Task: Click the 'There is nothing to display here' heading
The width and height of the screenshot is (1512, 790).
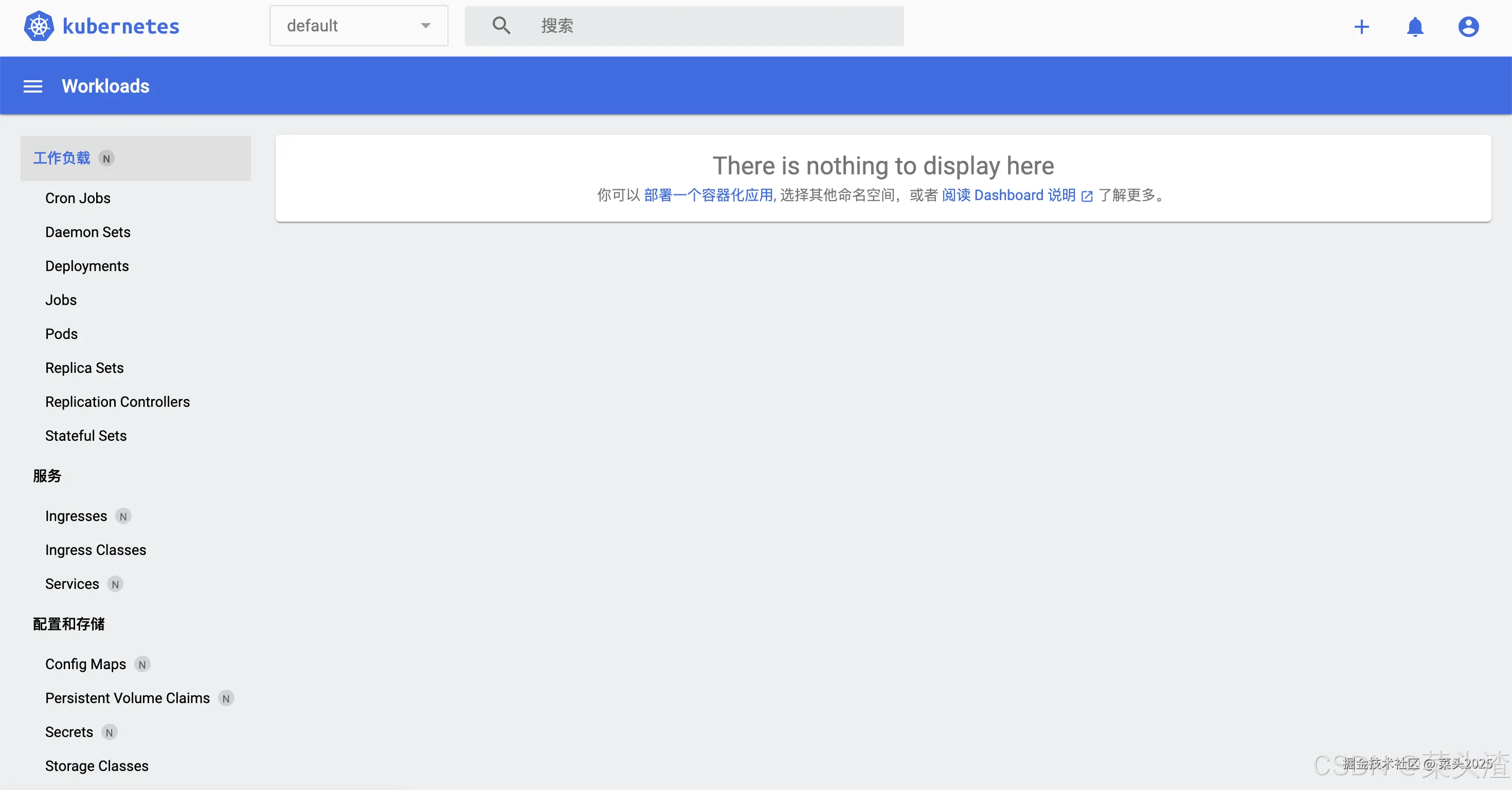Action: point(884,166)
